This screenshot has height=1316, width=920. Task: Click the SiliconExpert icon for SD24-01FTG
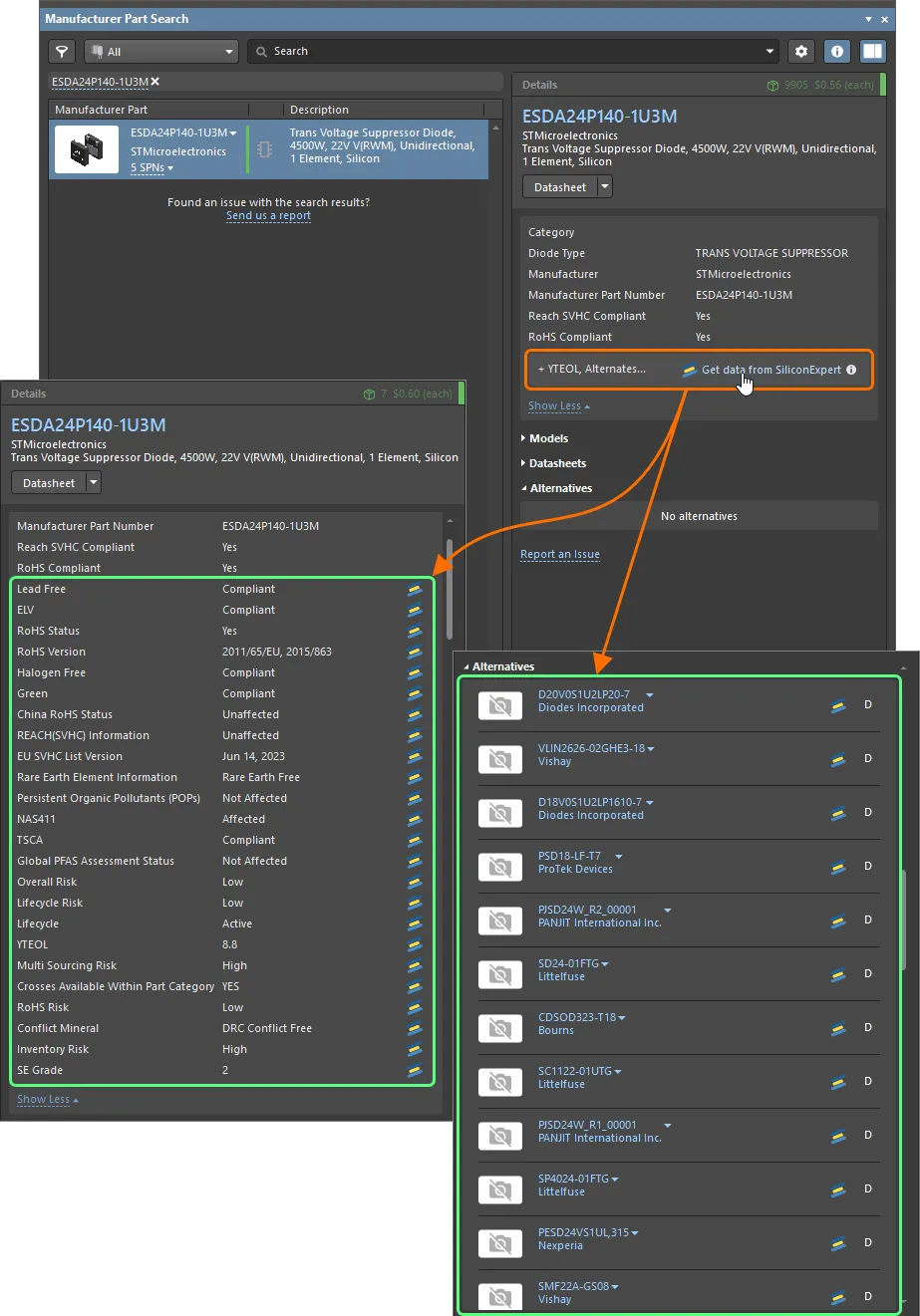tap(838, 973)
